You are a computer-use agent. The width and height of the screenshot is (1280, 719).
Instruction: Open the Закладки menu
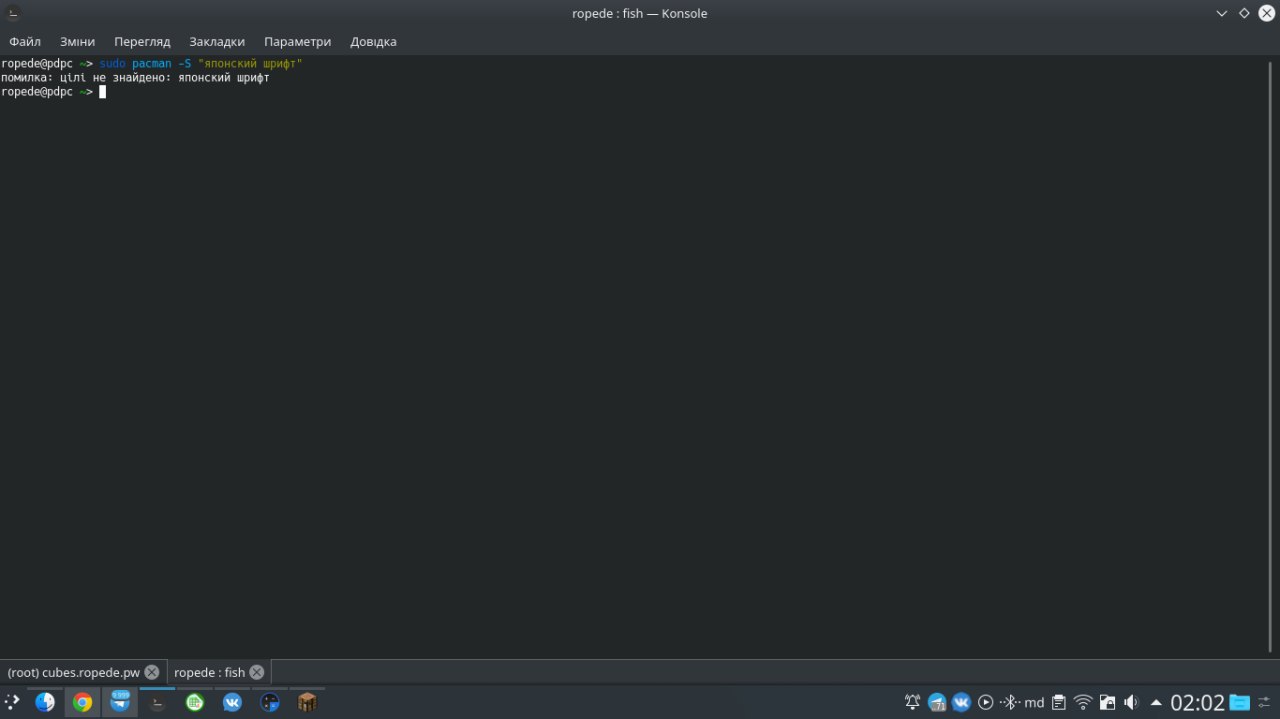(217, 41)
